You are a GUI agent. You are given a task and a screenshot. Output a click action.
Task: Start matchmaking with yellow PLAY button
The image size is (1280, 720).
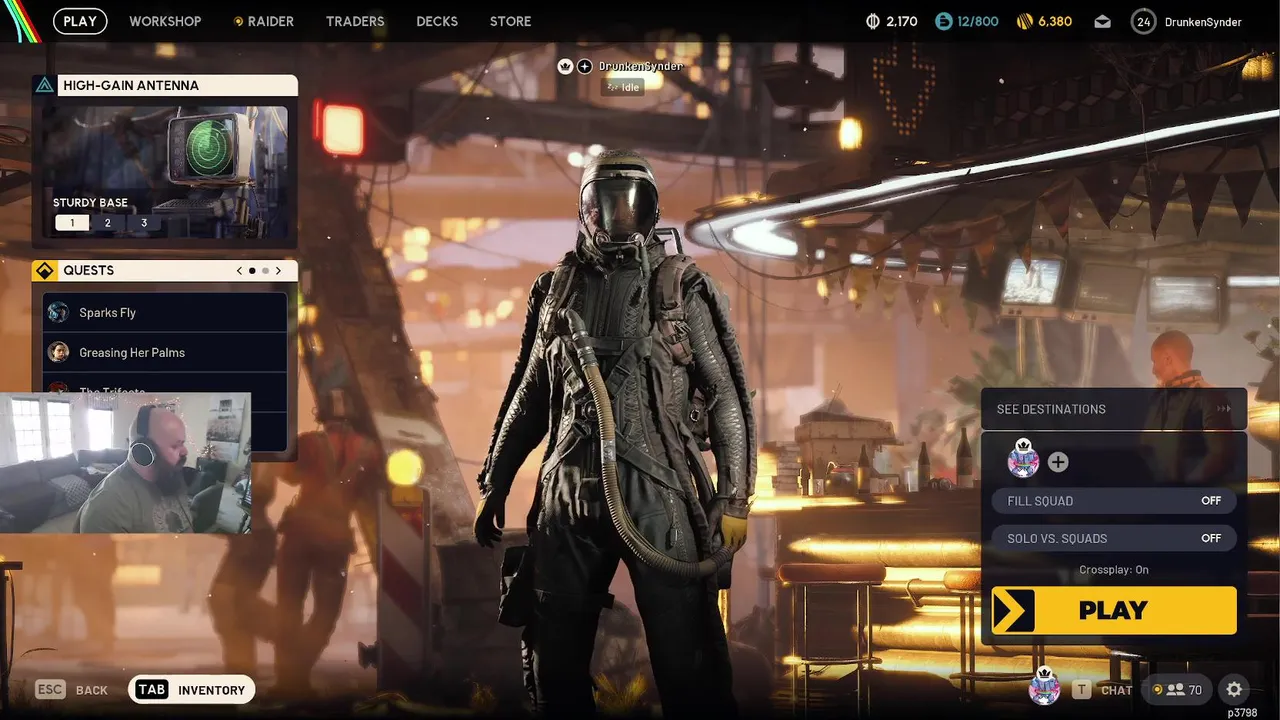point(1114,610)
